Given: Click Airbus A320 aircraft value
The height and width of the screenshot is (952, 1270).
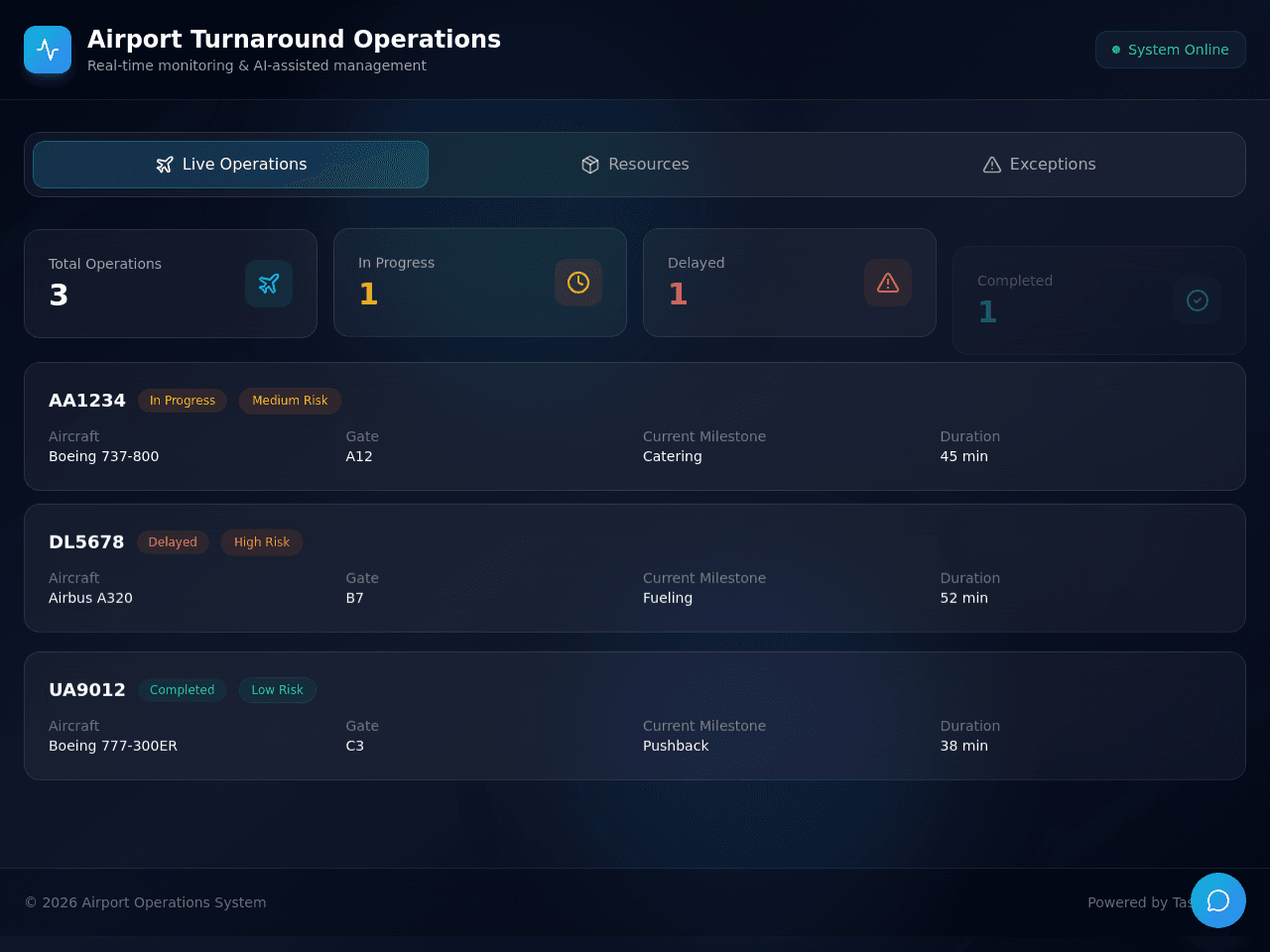Looking at the screenshot, I should pyautogui.click(x=90, y=598).
